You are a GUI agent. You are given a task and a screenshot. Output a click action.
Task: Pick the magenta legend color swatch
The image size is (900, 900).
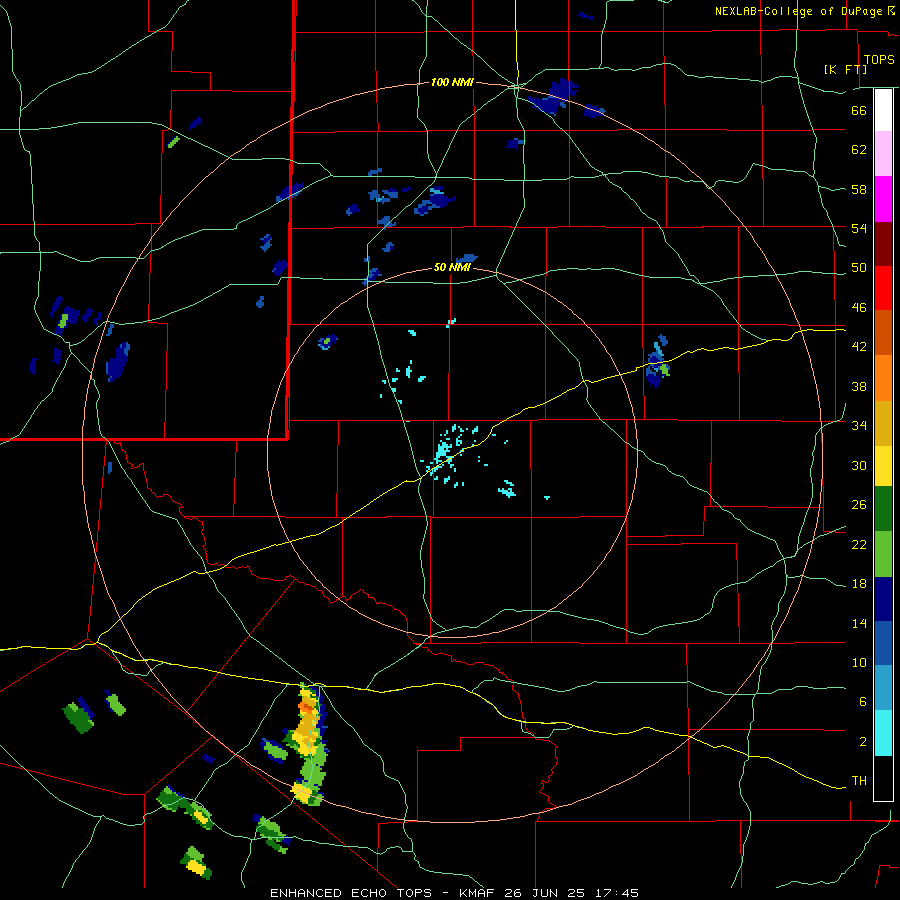click(x=883, y=199)
